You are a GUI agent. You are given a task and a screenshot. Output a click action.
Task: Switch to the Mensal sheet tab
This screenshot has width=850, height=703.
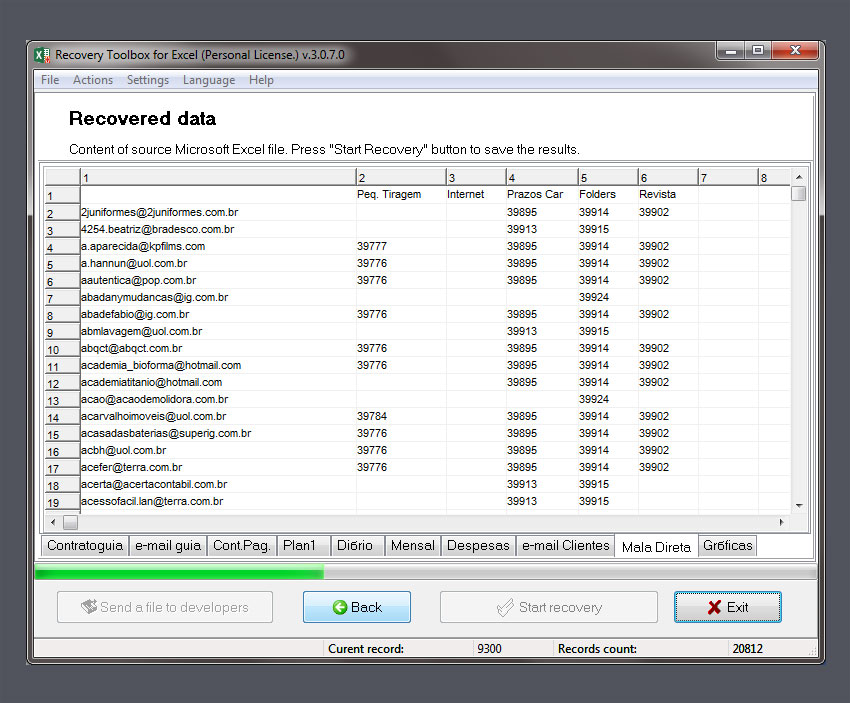(413, 545)
